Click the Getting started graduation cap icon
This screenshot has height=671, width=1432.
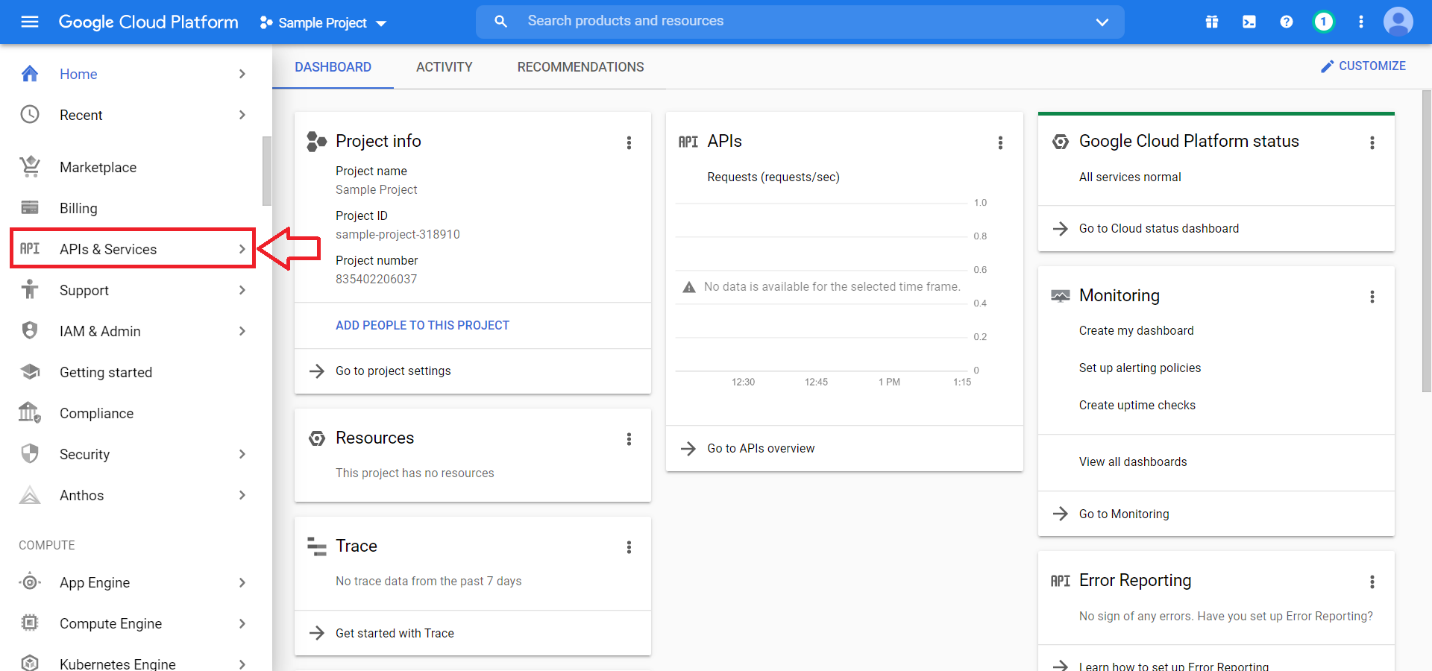click(x=30, y=372)
